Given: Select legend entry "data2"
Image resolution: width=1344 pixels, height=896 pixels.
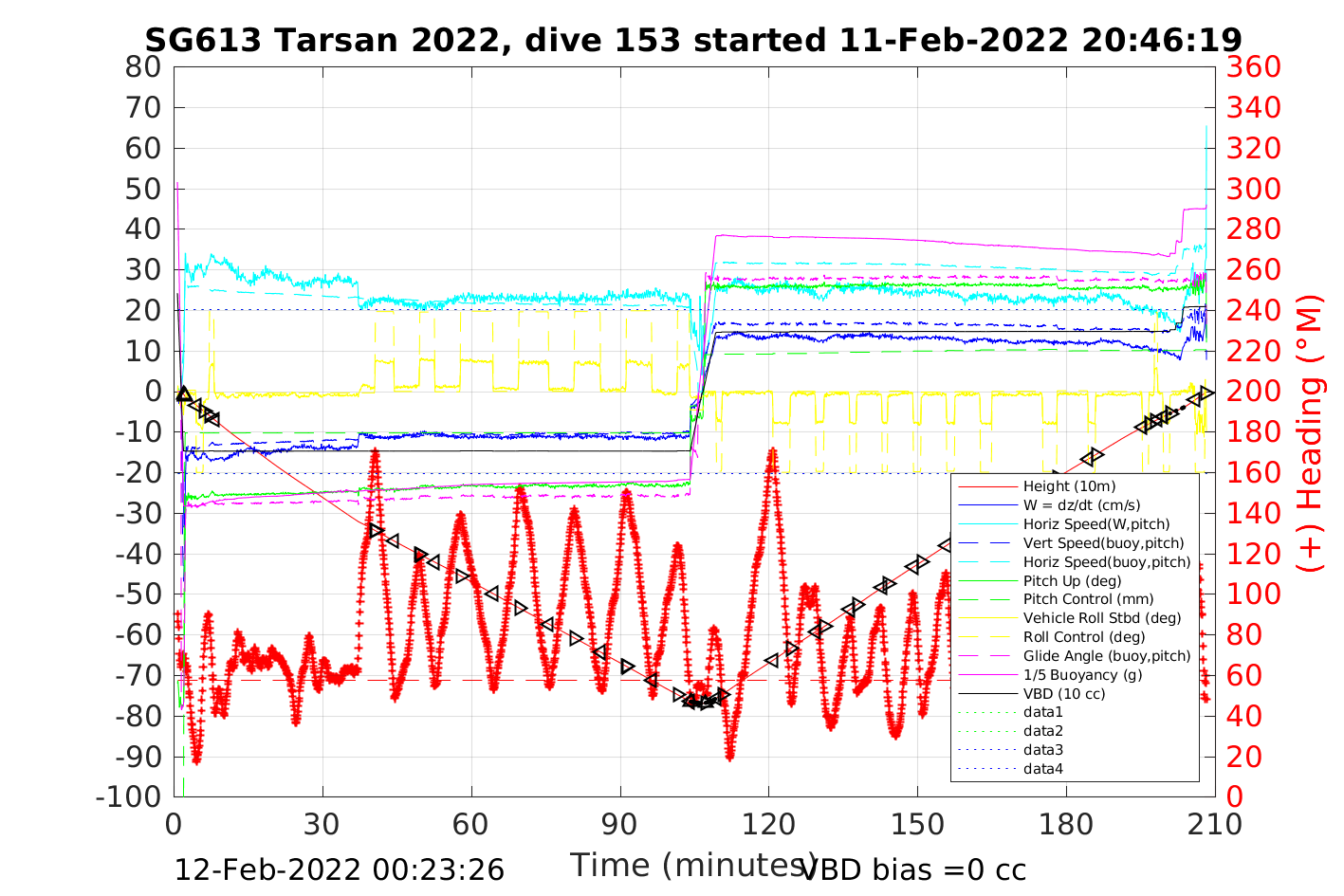Looking at the screenshot, I should (1043, 731).
